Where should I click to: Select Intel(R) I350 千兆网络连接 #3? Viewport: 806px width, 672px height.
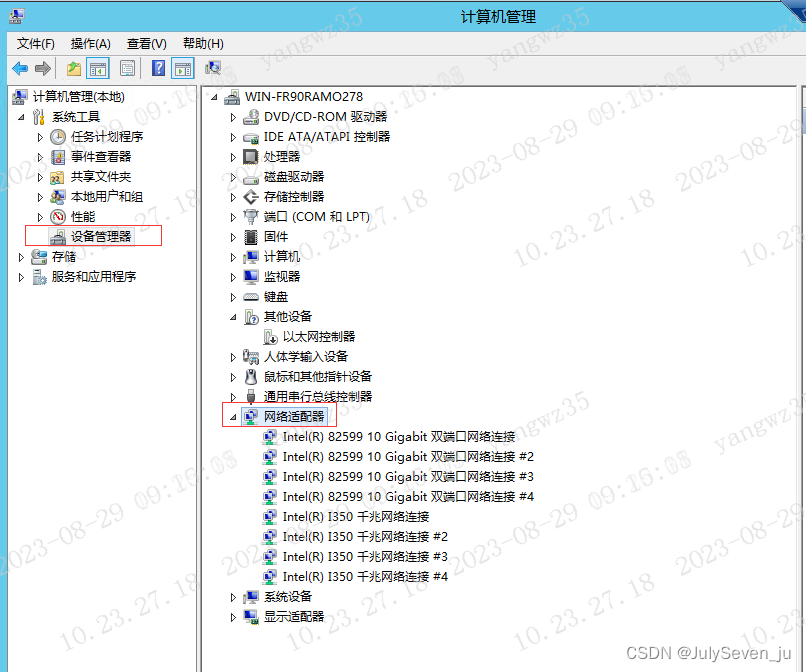point(365,557)
